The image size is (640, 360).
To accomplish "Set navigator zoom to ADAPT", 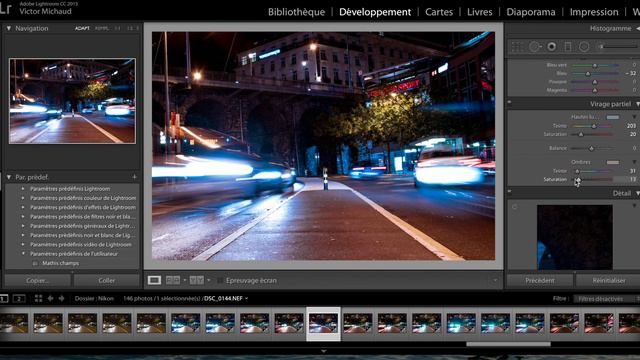I will coord(82,28).
